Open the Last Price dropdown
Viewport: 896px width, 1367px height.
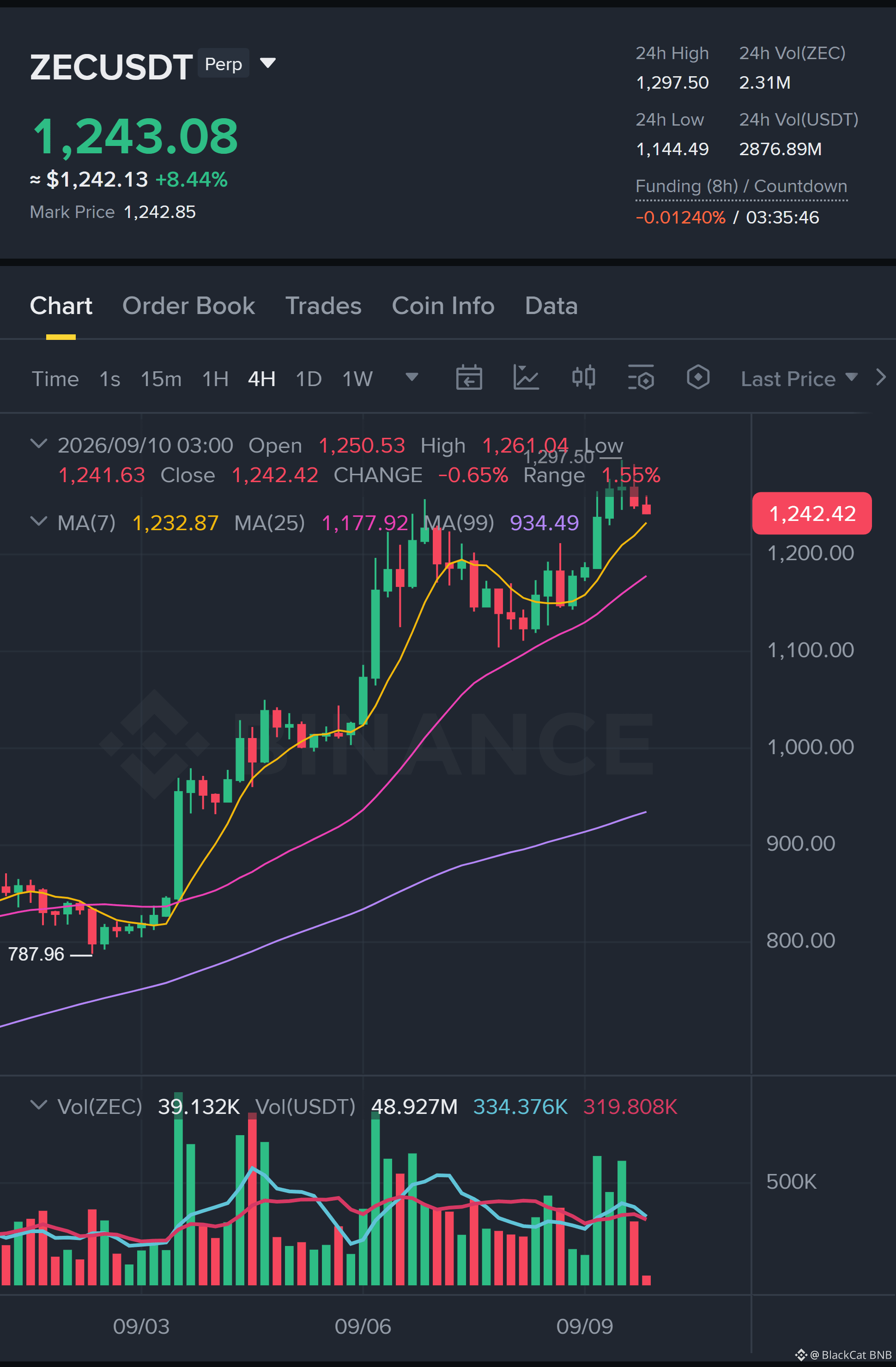click(x=799, y=379)
